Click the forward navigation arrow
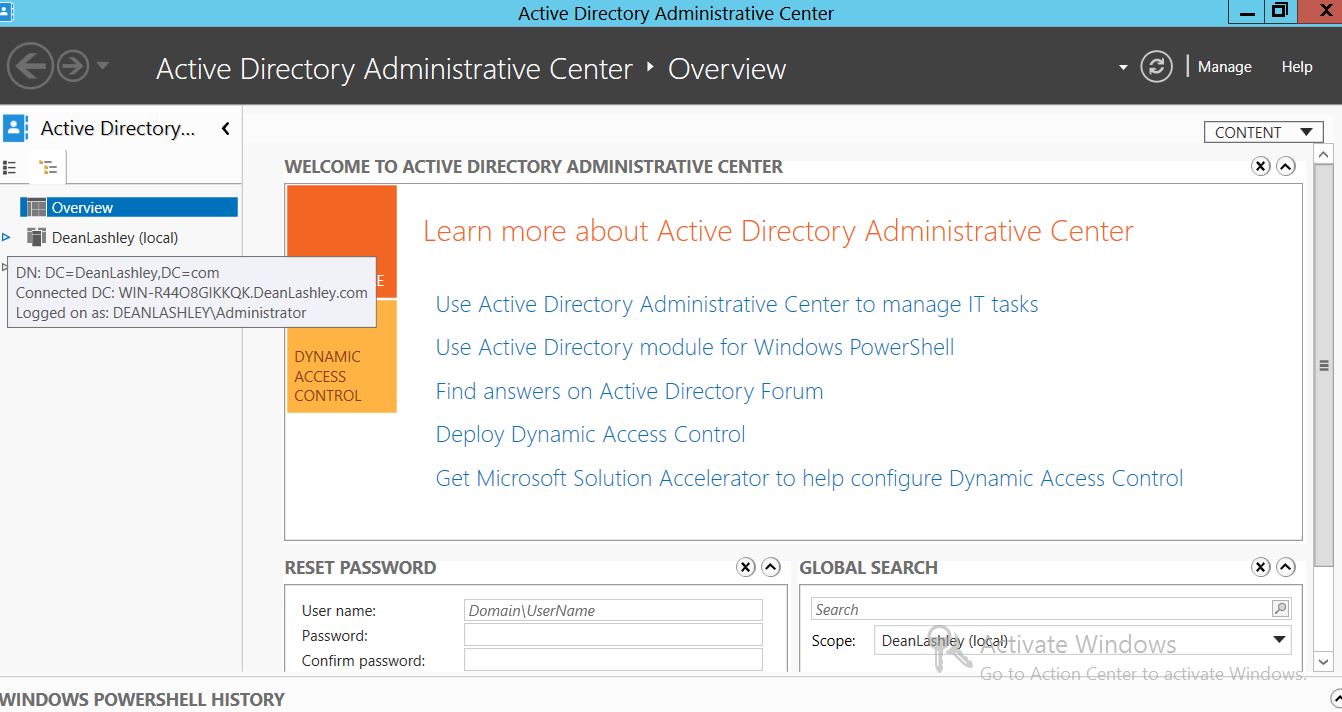 pyautogui.click(x=73, y=67)
